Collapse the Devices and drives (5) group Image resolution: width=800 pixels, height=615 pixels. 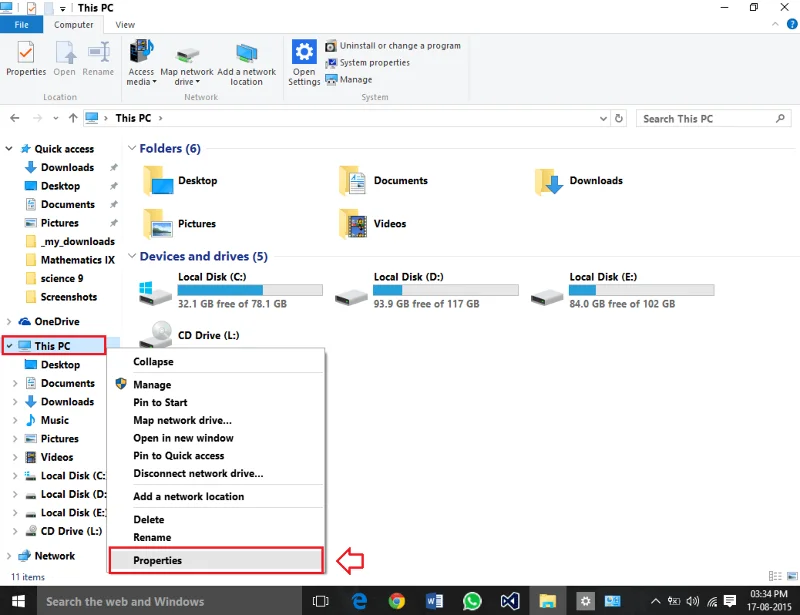[x=132, y=256]
